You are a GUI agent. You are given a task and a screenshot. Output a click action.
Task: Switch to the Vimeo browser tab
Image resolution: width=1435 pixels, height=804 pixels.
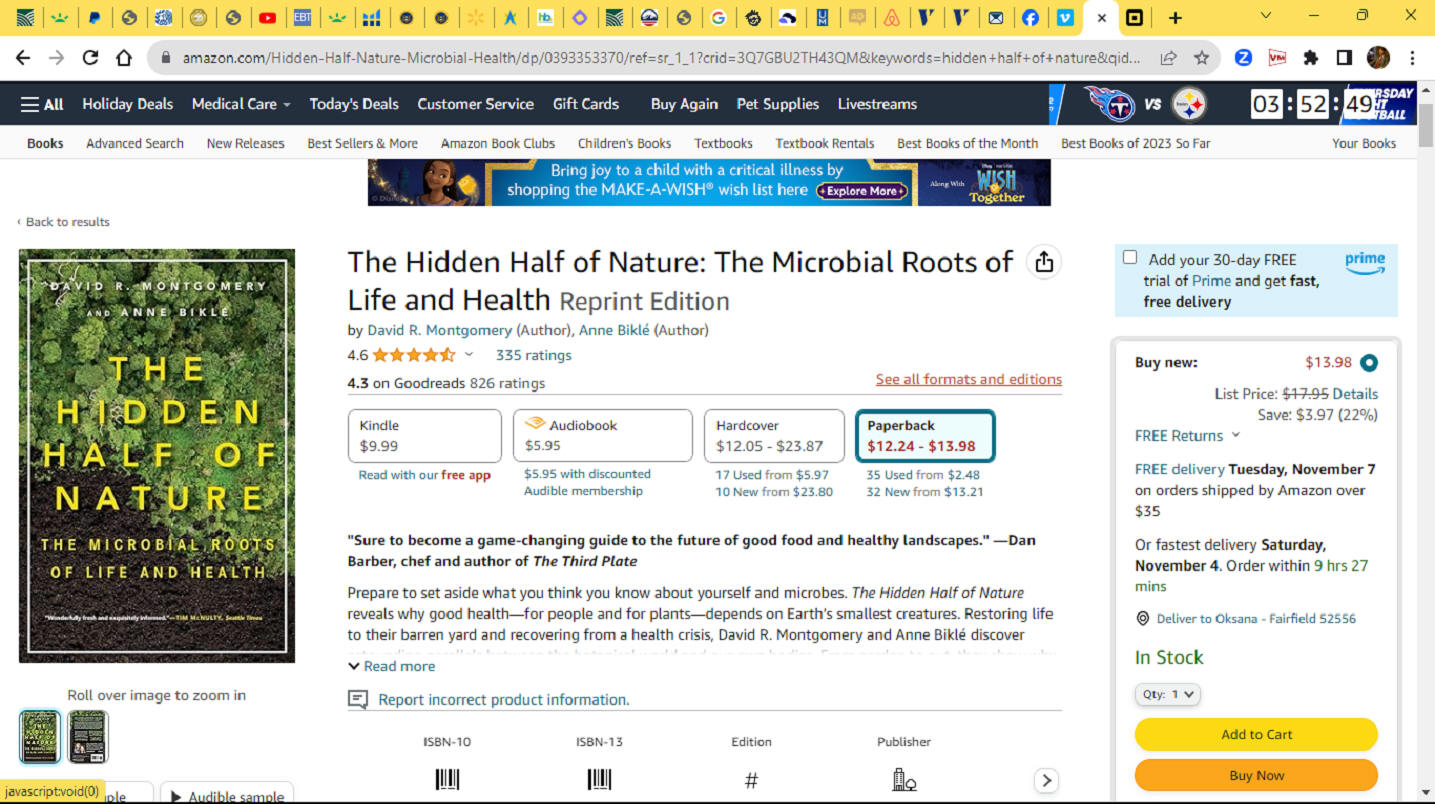pos(1065,17)
